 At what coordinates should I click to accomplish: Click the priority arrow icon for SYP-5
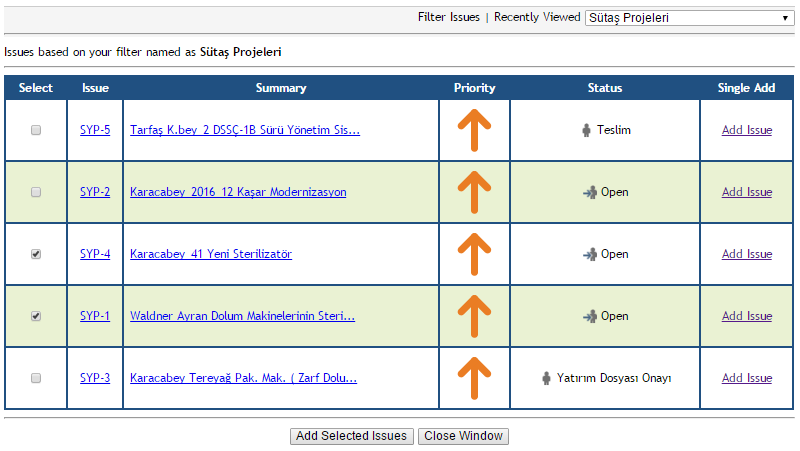click(474, 130)
